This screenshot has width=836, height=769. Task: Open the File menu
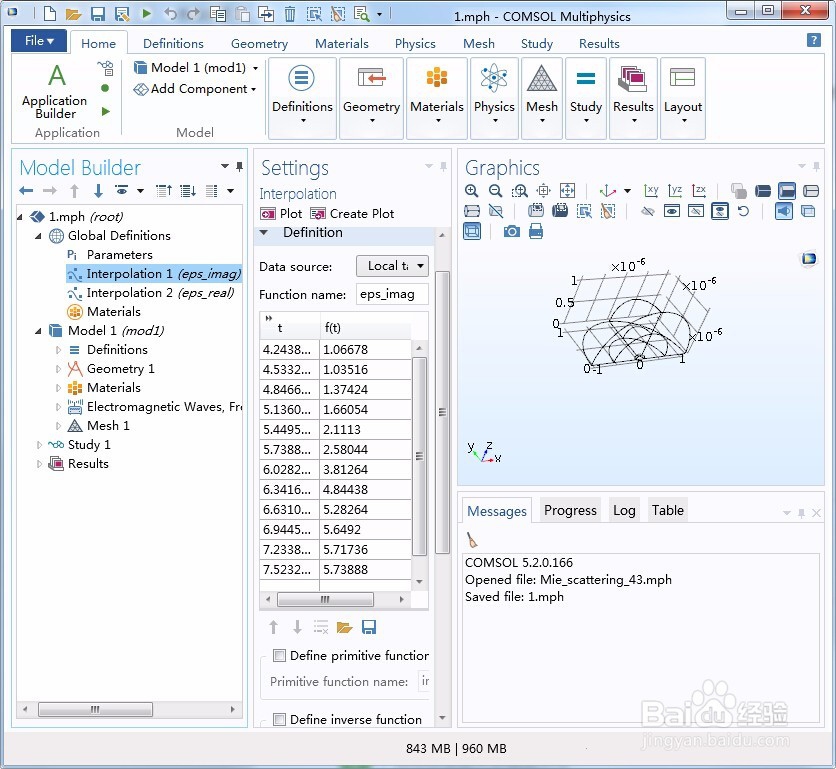(39, 41)
